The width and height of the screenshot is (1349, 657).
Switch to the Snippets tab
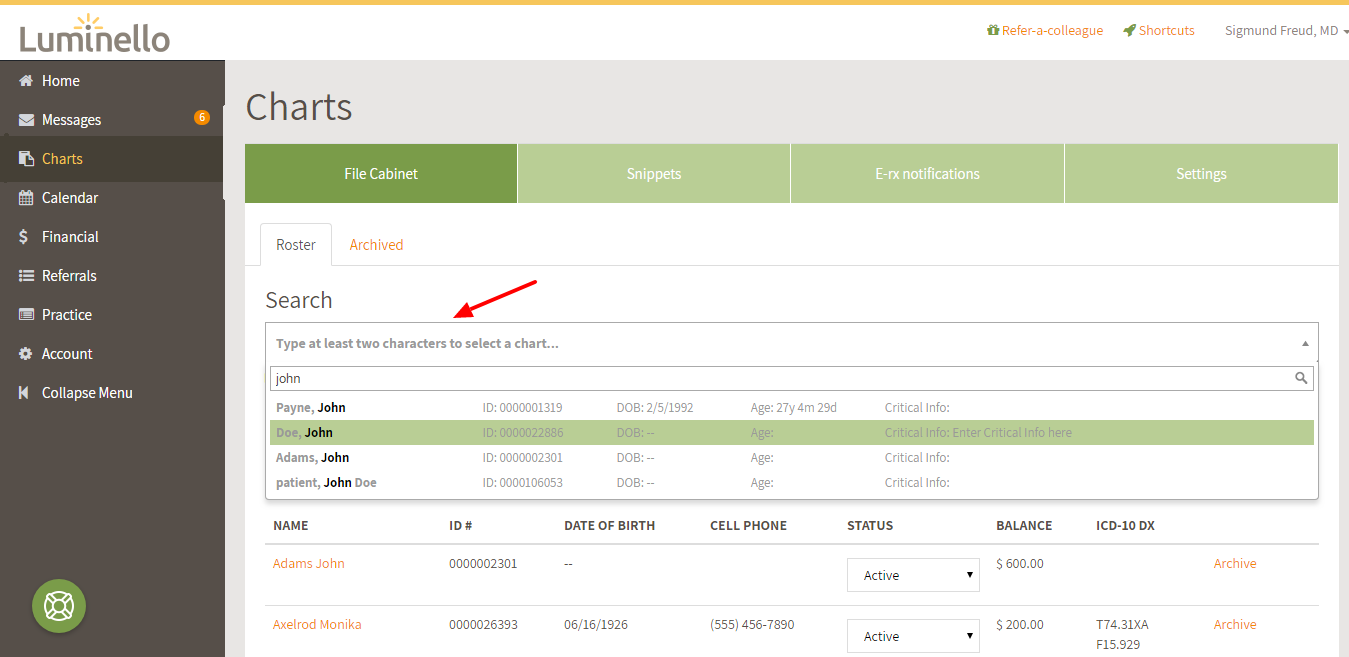tap(654, 174)
